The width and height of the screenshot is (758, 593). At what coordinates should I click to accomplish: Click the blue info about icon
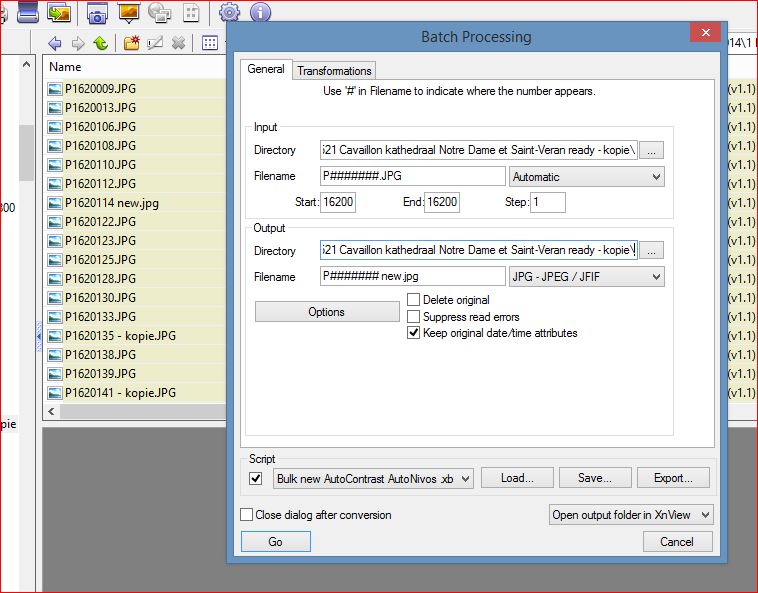[260, 13]
